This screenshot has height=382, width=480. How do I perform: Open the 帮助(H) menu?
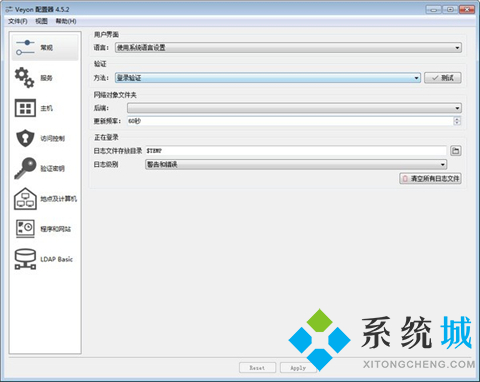66,21
